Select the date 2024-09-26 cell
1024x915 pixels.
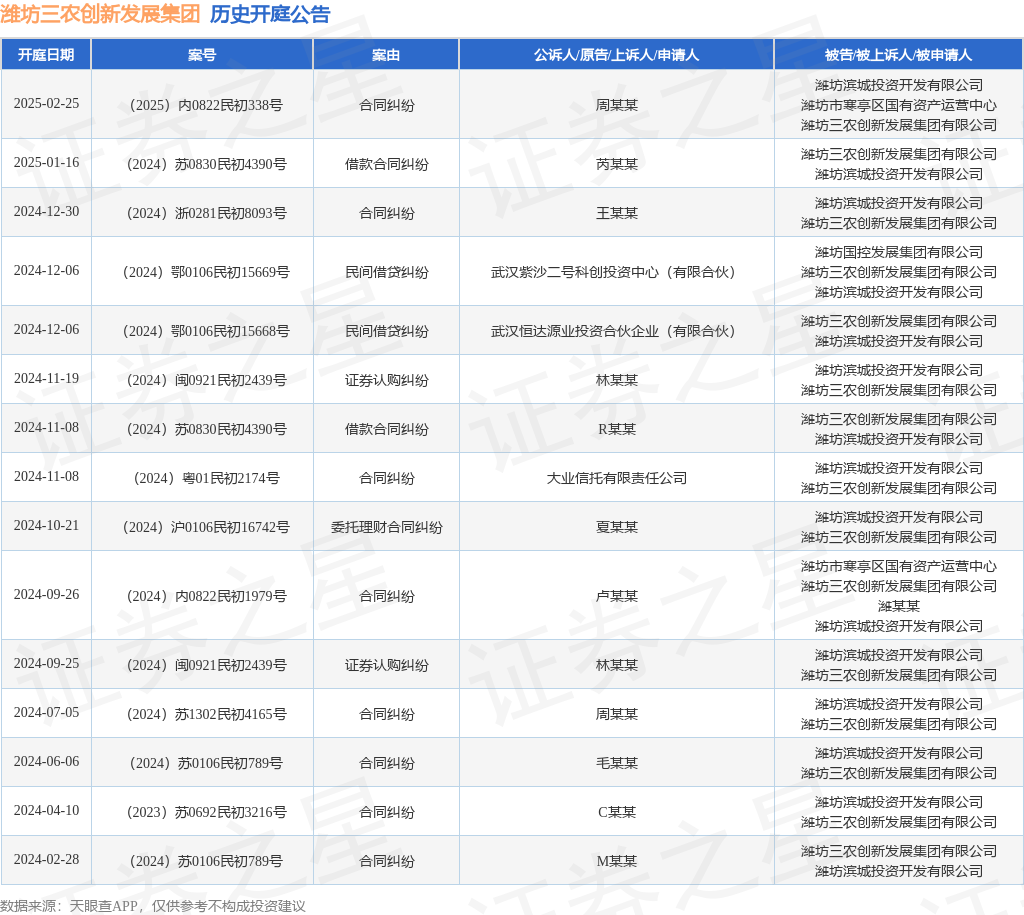(46, 595)
